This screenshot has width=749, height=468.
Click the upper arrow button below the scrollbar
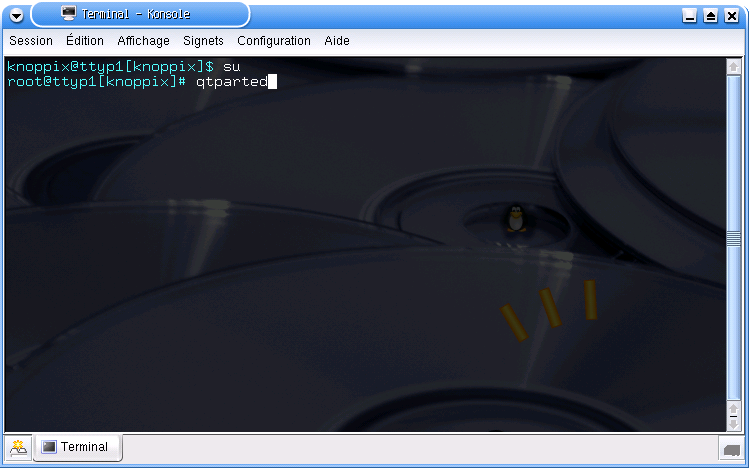[733, 410]
